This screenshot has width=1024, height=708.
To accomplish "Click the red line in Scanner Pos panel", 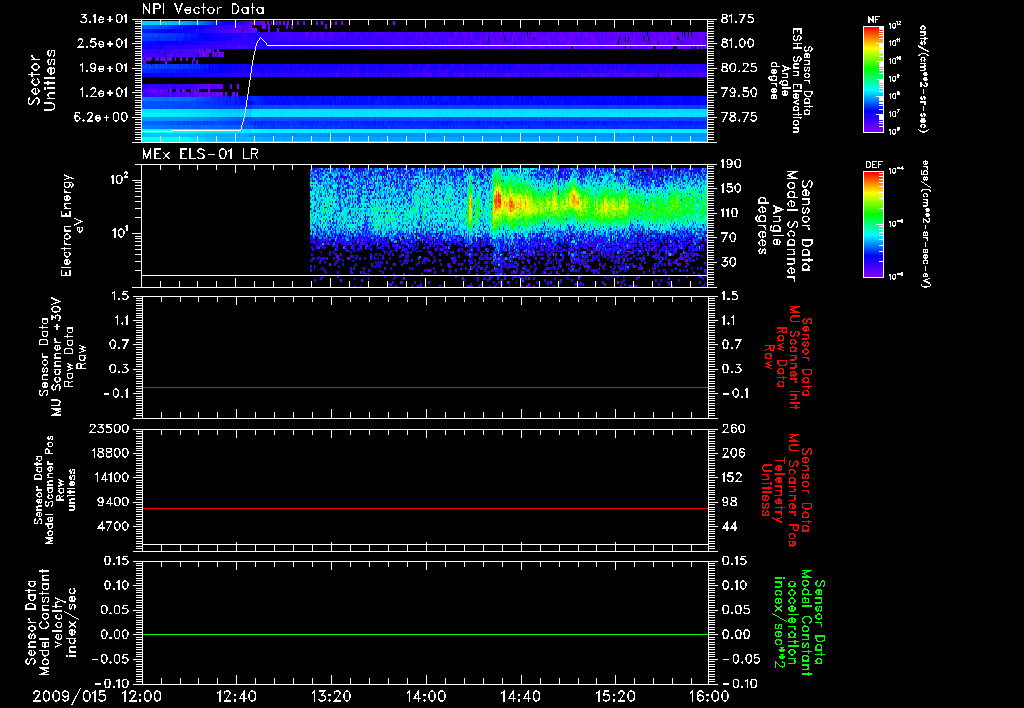I will point(425,508).
